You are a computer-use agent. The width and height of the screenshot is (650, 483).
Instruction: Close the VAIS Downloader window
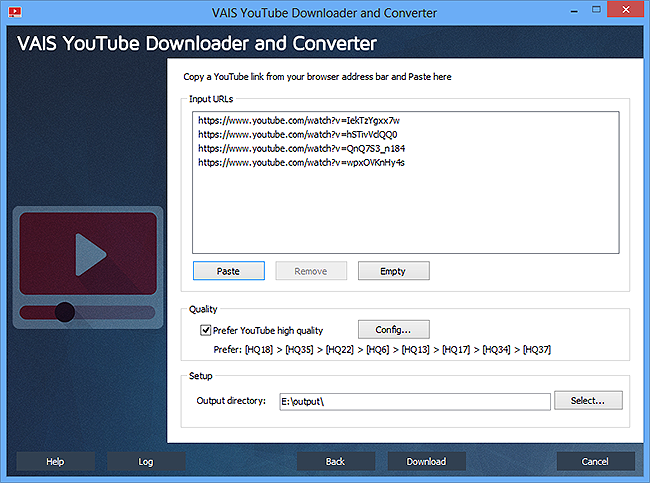click(x=626, y=9)
